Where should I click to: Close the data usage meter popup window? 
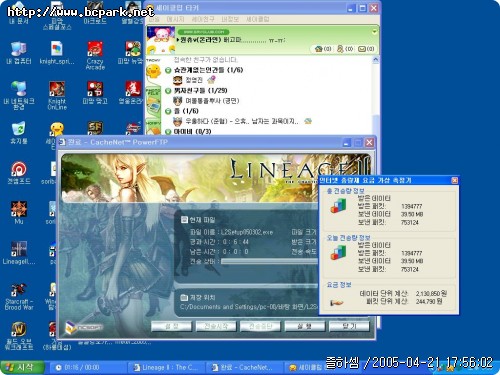click(x=454, y=180)
